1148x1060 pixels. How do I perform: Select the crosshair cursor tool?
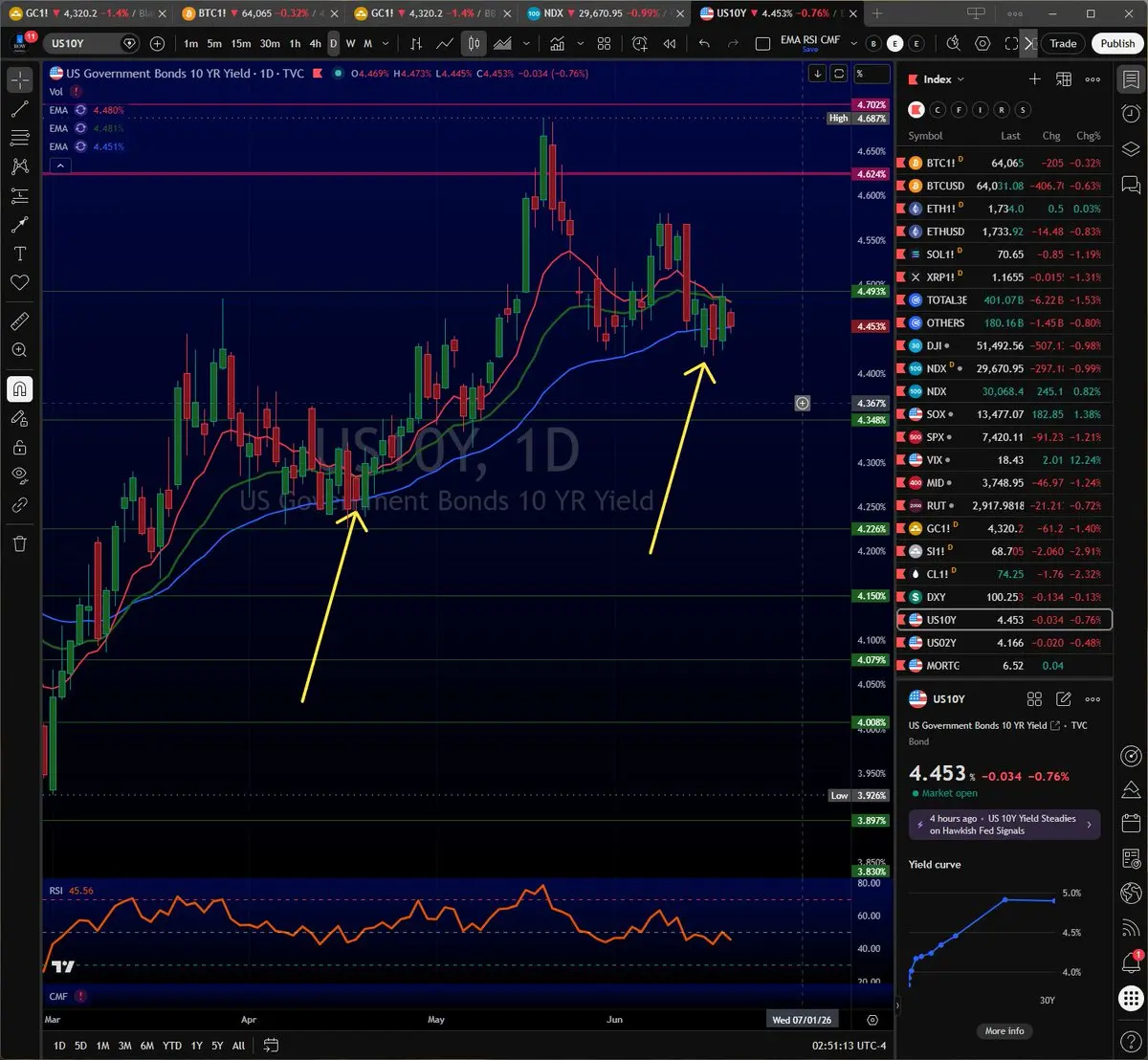point(20,80)
